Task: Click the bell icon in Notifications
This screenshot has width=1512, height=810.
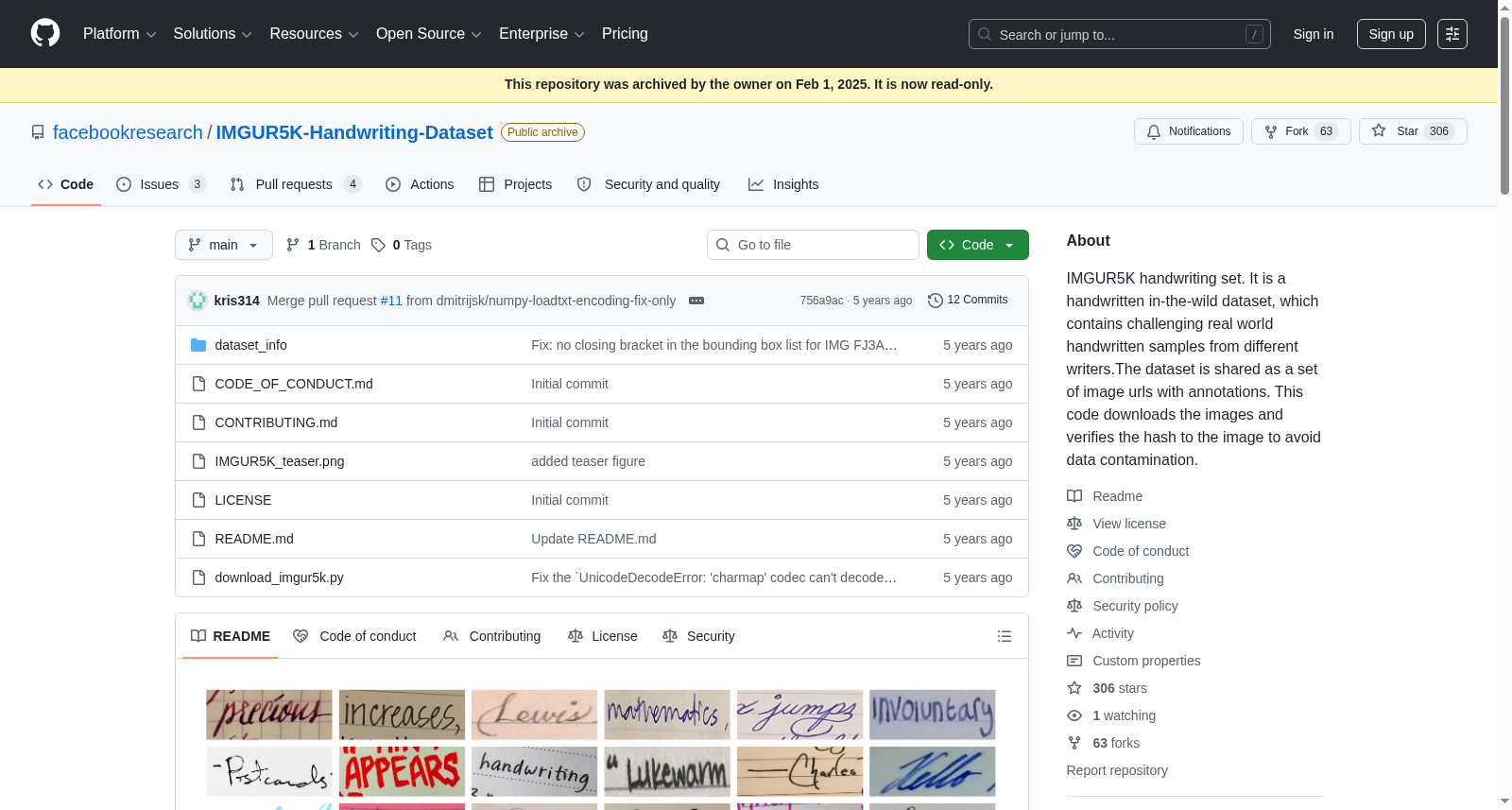Action: click(x=1154, y=131)
